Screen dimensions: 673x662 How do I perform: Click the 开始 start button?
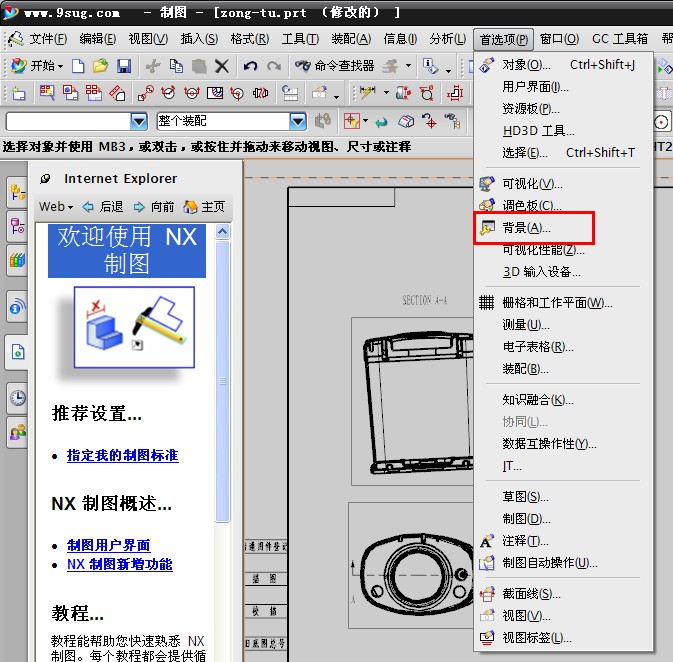[36, 66]
